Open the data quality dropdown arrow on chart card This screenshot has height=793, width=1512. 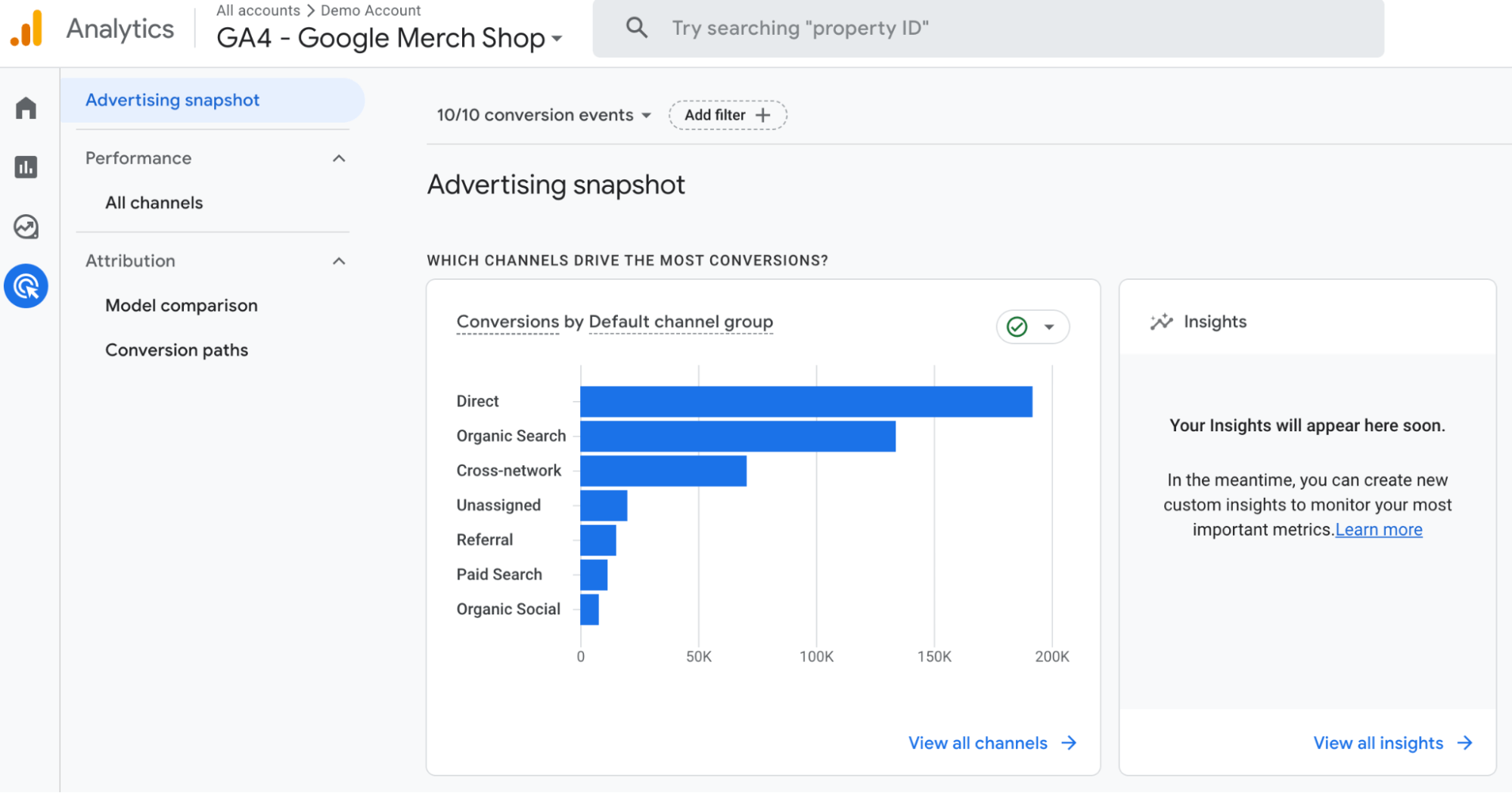[1049, 327]
